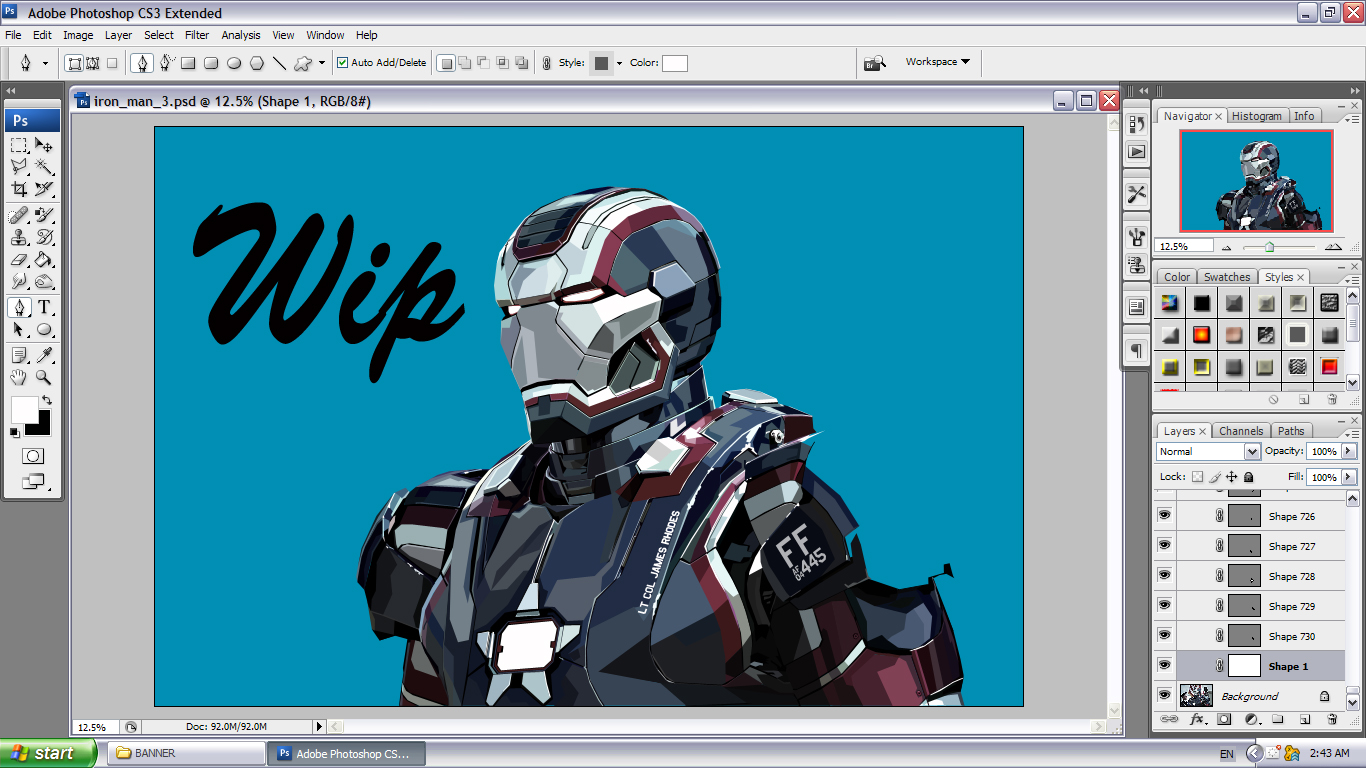Image resolution: width=1366 pixels, height=768 pixels.
Task: Select the Type tool in toolbox
Action: (x=44, y=307)
